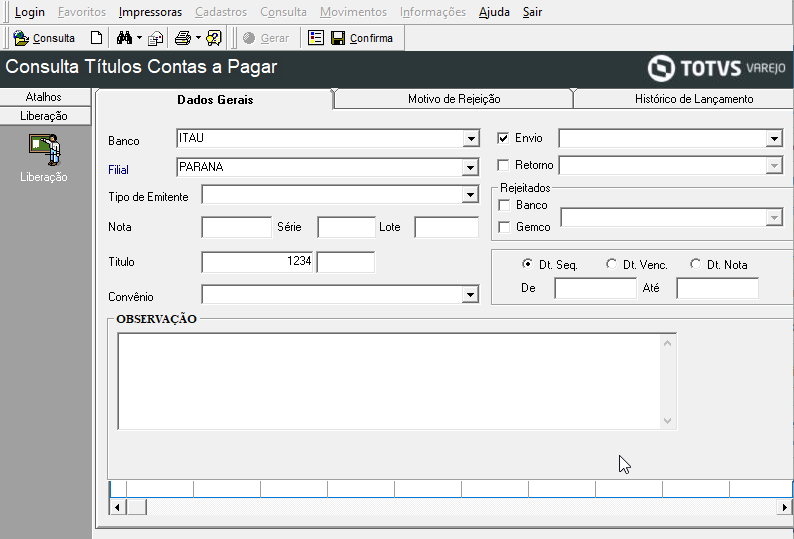Open the Login menu

click(29, 12)
